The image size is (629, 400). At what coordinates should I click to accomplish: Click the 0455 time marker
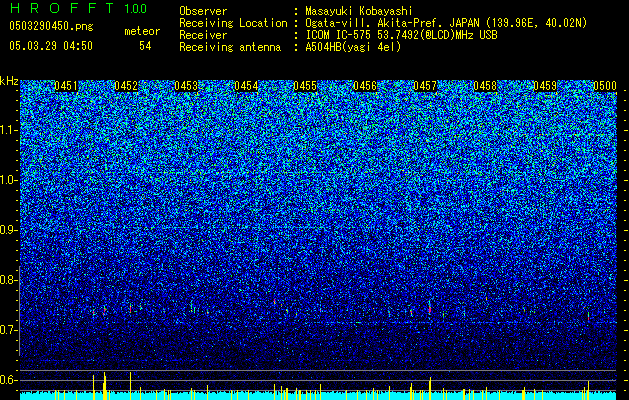click(305, 86)
